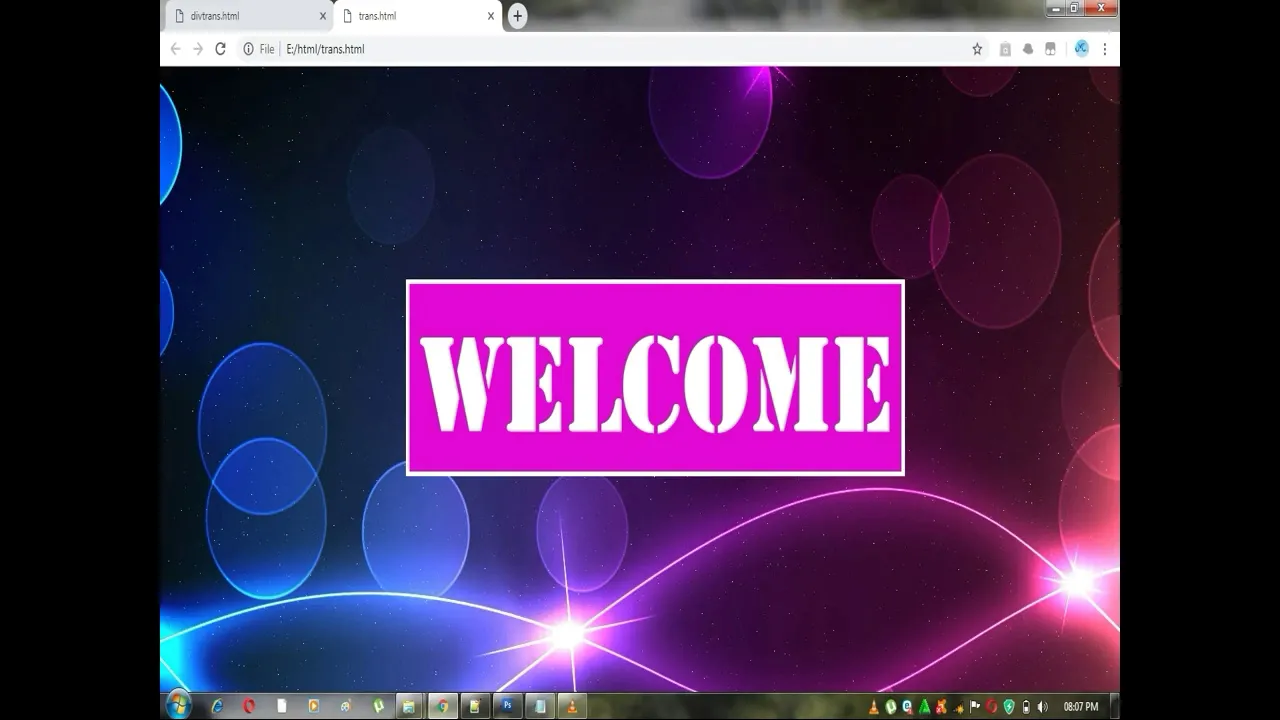Open Chrome's three-dot menu

[1104, 49]
